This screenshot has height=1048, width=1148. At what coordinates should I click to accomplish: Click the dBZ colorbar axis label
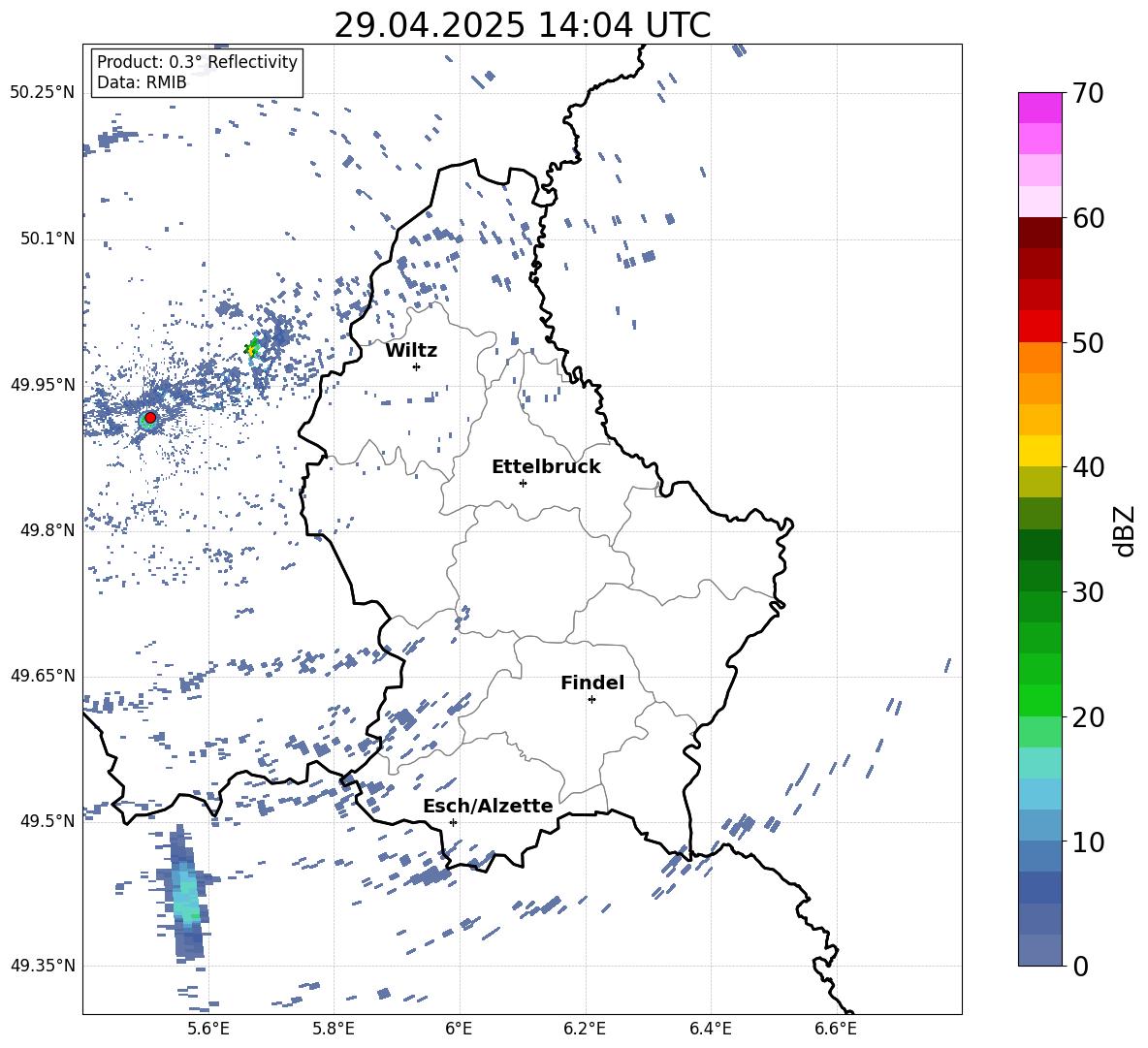(1126, 530)
